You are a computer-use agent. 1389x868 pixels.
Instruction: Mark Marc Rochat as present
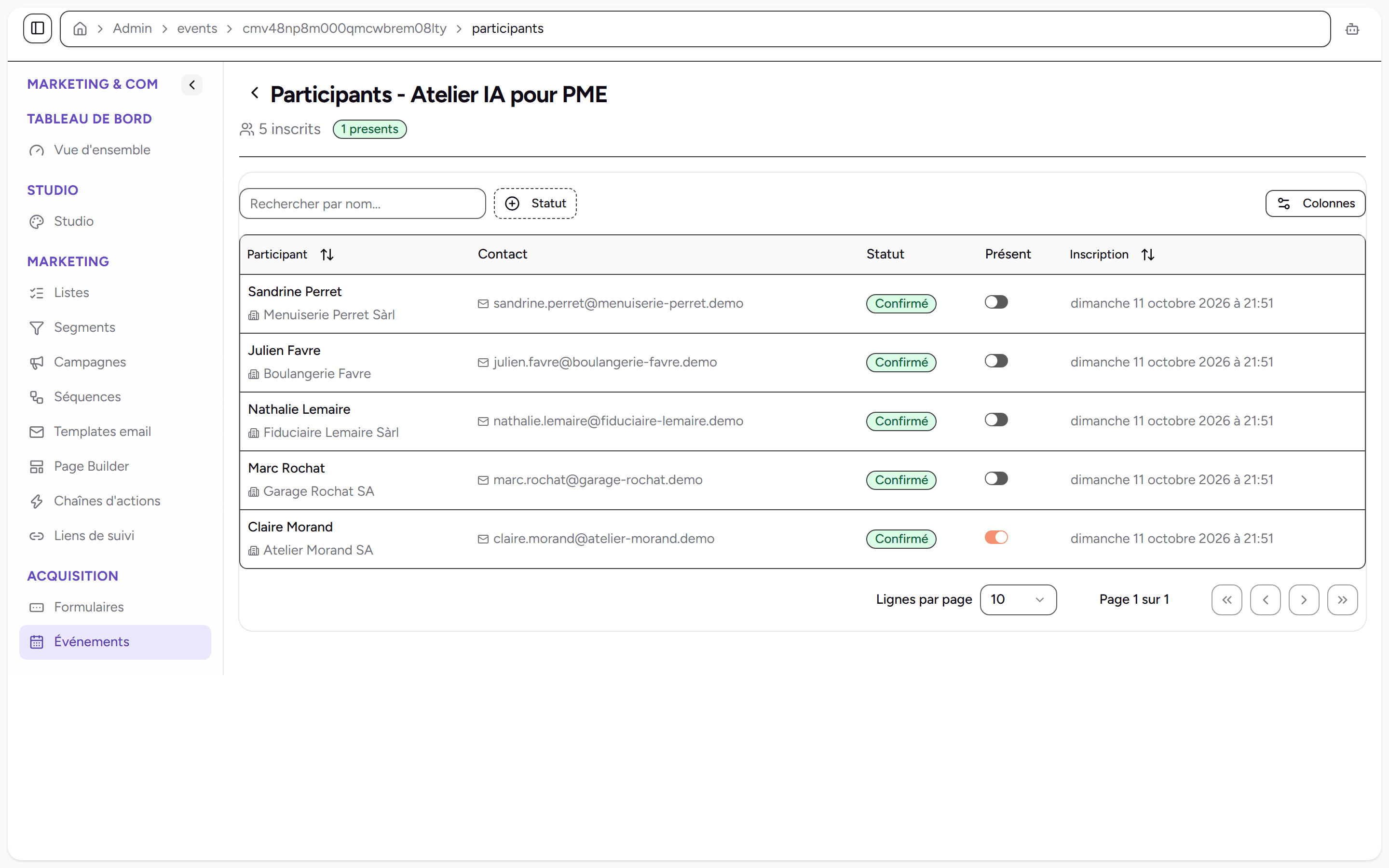[x=996, y=479]
